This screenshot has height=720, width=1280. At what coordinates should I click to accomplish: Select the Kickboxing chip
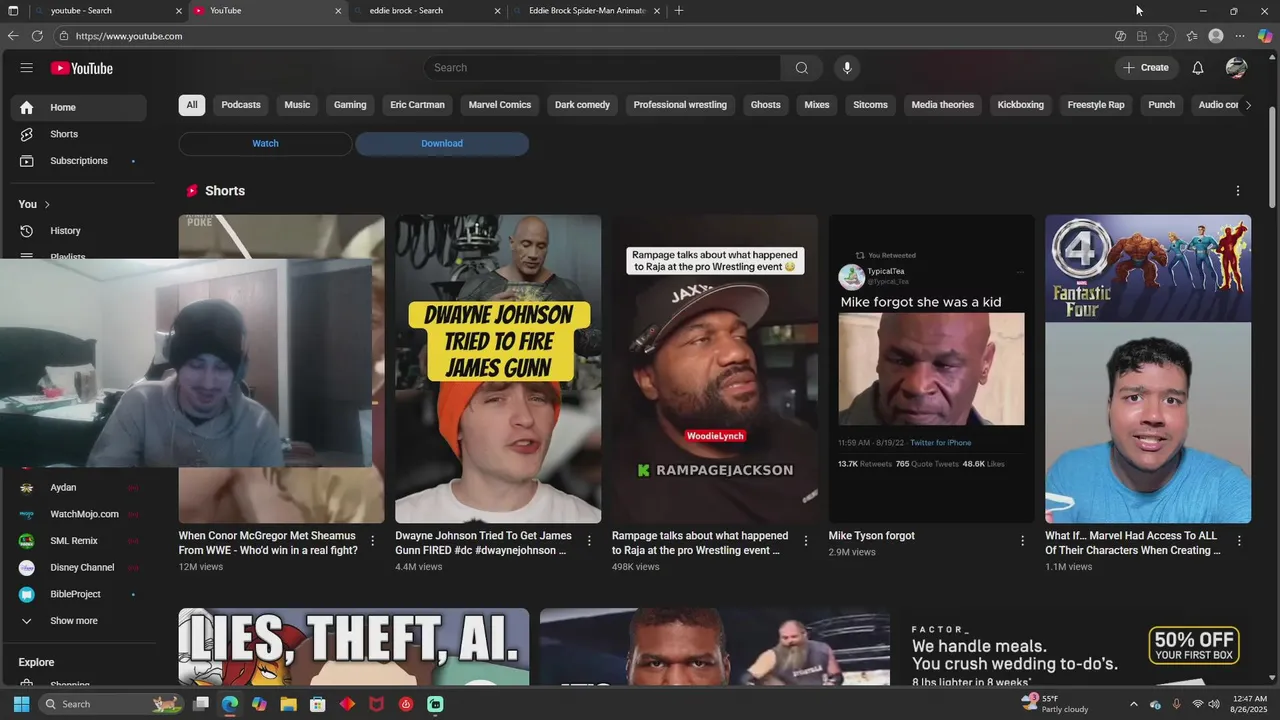(1020, 105)
